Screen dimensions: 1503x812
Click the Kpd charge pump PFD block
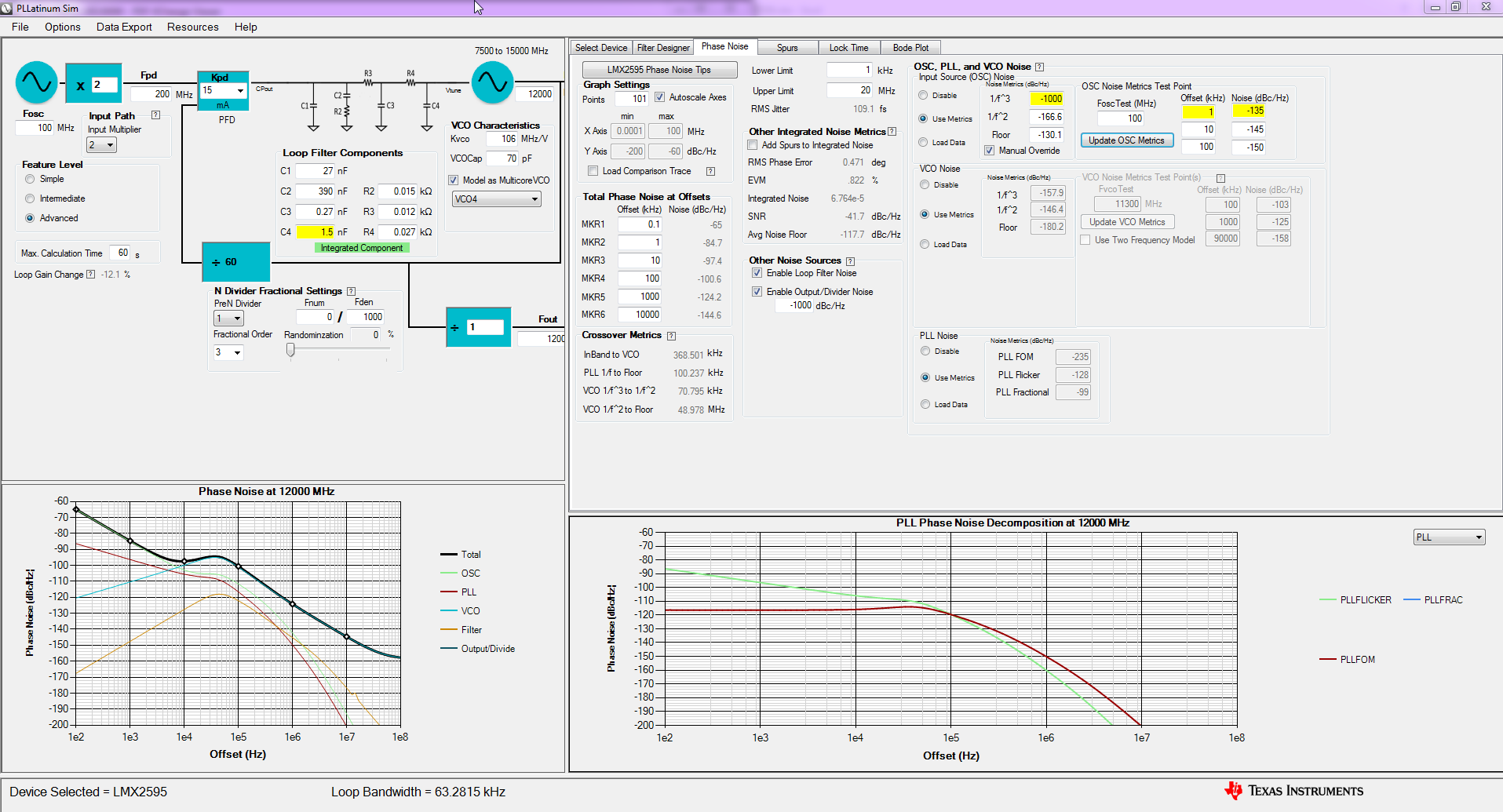click(x=224, y=91)
